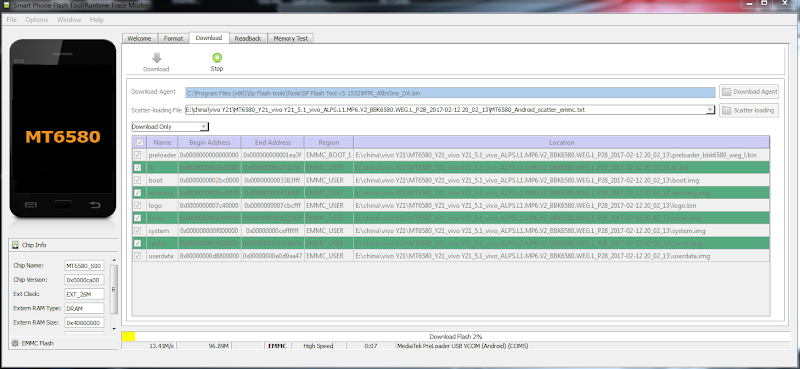This screenshot has height=369, width=800.
Task: Click the Chip Version value field
Action: pos(84,280)
